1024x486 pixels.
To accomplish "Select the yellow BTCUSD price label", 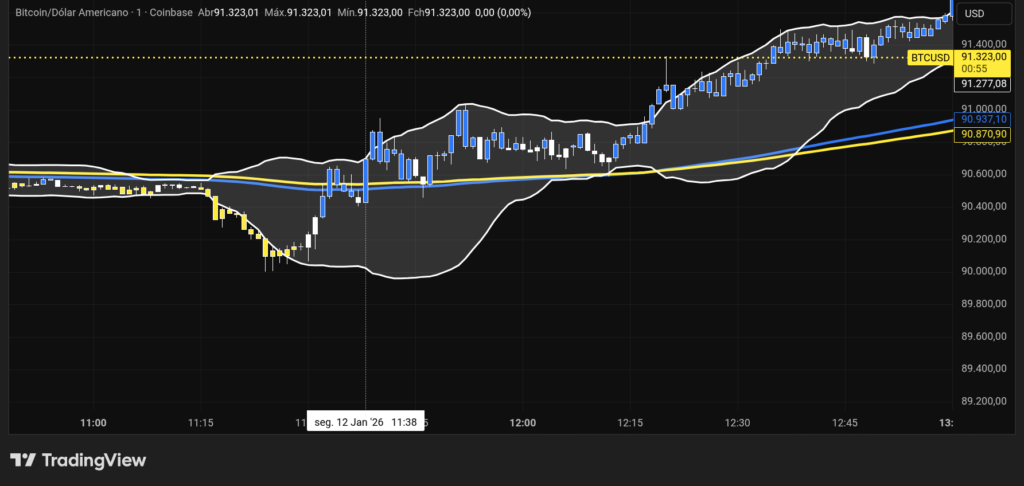I will (929, 59).
